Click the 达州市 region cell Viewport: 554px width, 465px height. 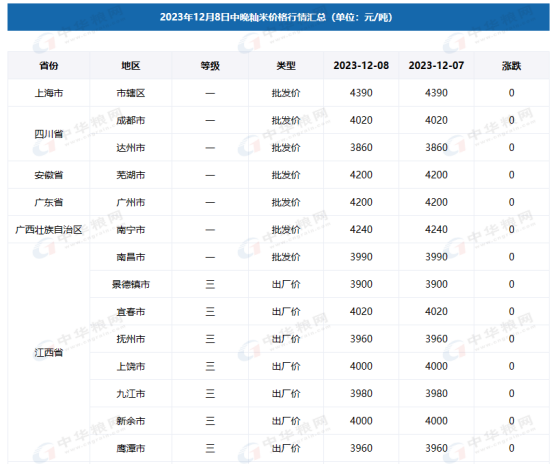[x=131, y=147]
